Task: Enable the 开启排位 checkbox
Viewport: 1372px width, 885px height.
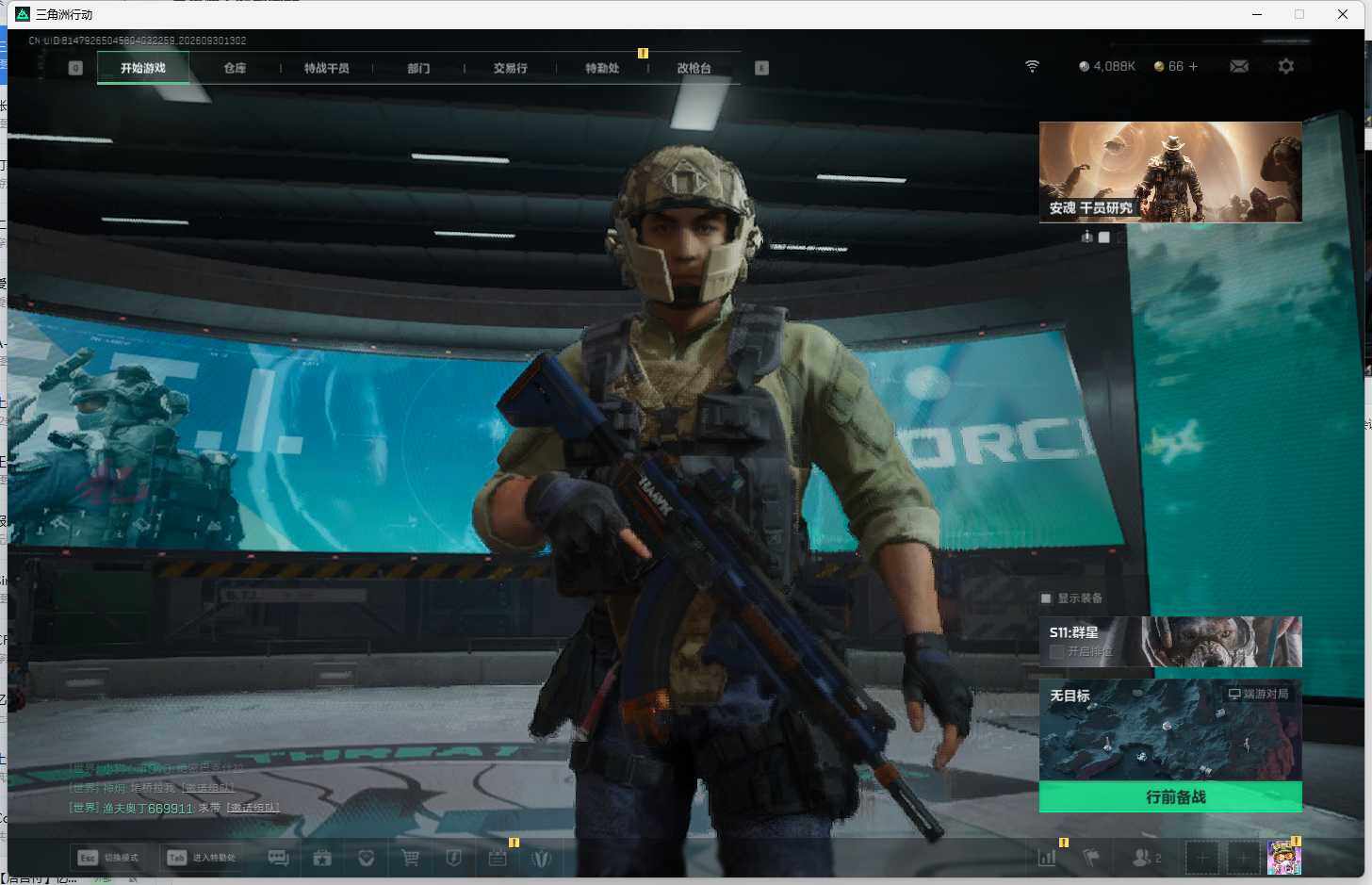Action: coord(1056,651)
